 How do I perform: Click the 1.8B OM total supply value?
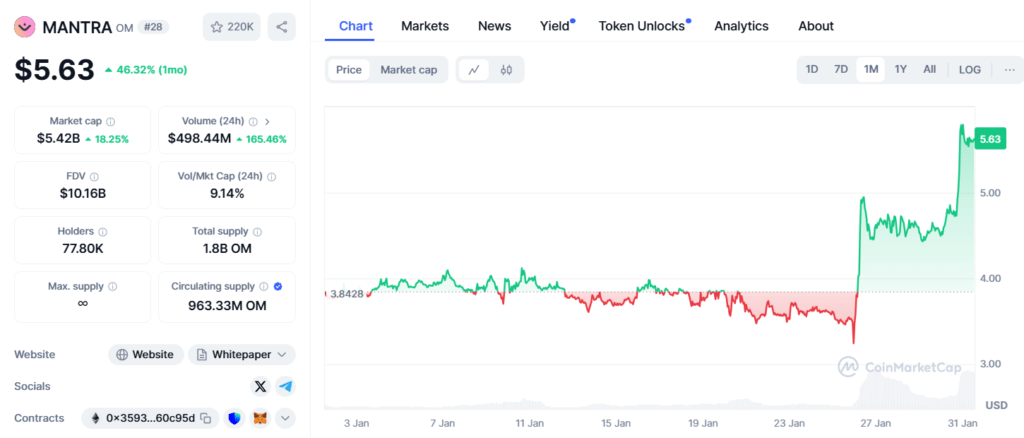[227, 248]
